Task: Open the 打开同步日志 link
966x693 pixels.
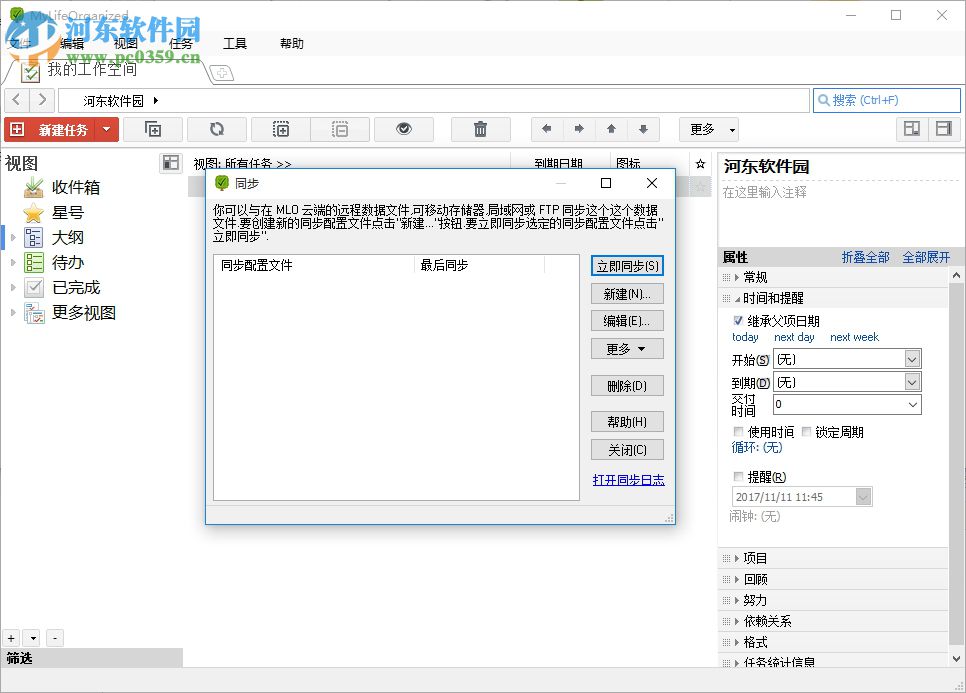Action: tap(627, 479)
